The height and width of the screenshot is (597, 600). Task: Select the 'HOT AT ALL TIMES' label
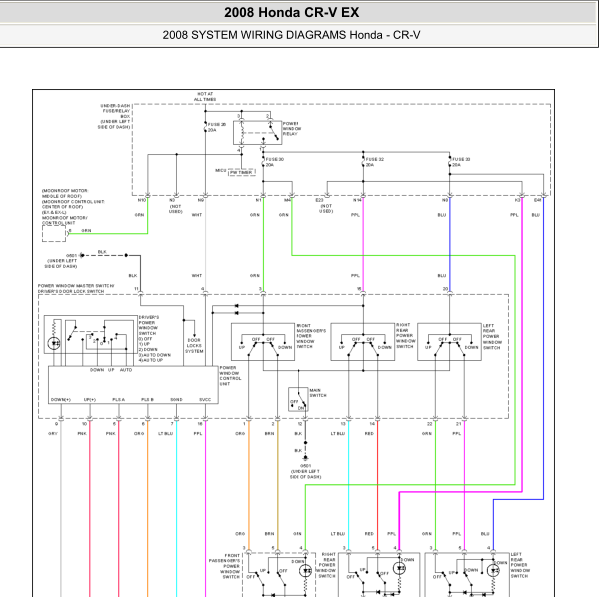205,96
